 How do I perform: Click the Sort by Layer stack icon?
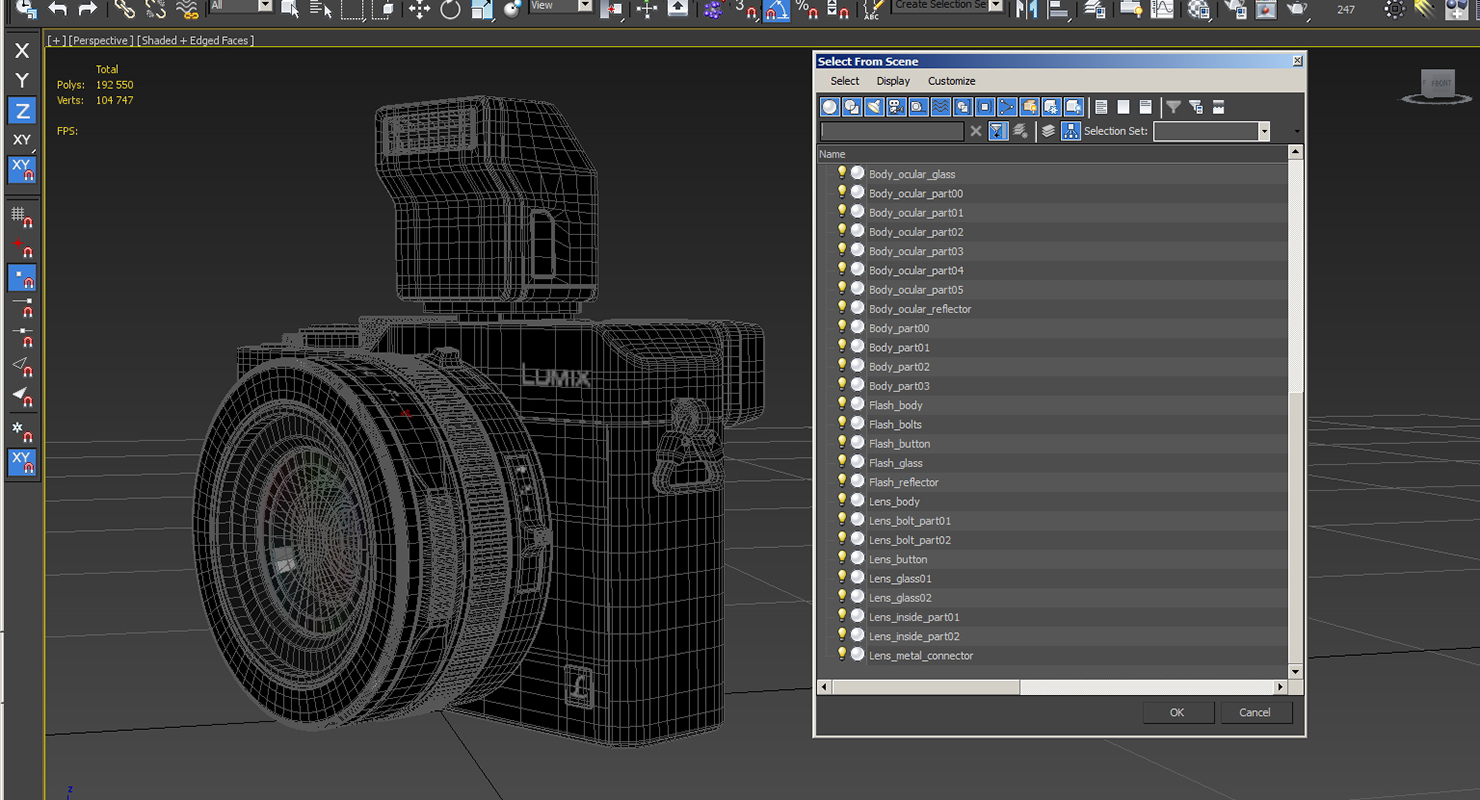coord(1048,131)
